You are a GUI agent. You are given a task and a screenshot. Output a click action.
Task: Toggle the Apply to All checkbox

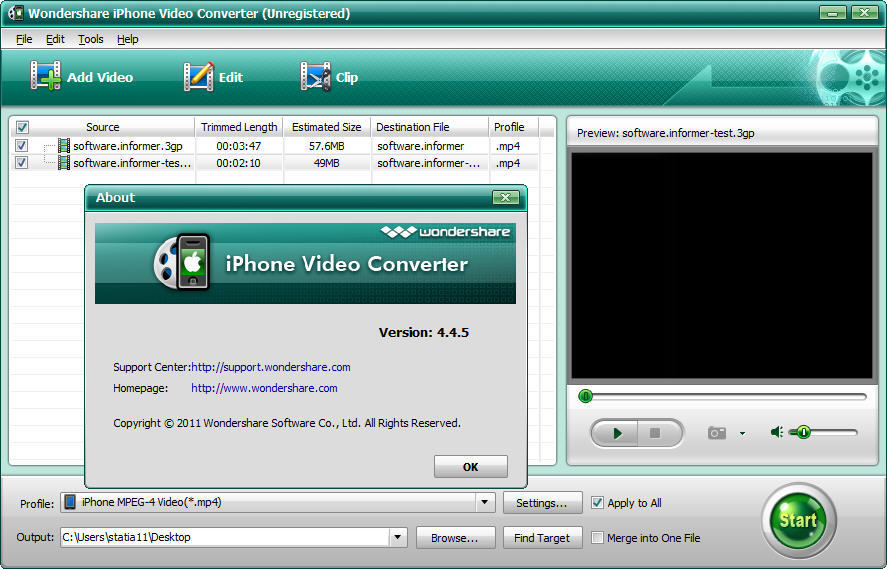point(597,503)
